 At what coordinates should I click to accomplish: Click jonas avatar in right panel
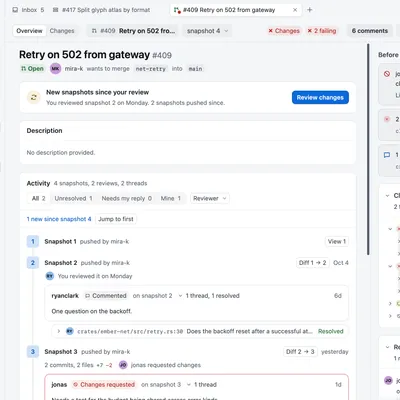pos(388,380)
